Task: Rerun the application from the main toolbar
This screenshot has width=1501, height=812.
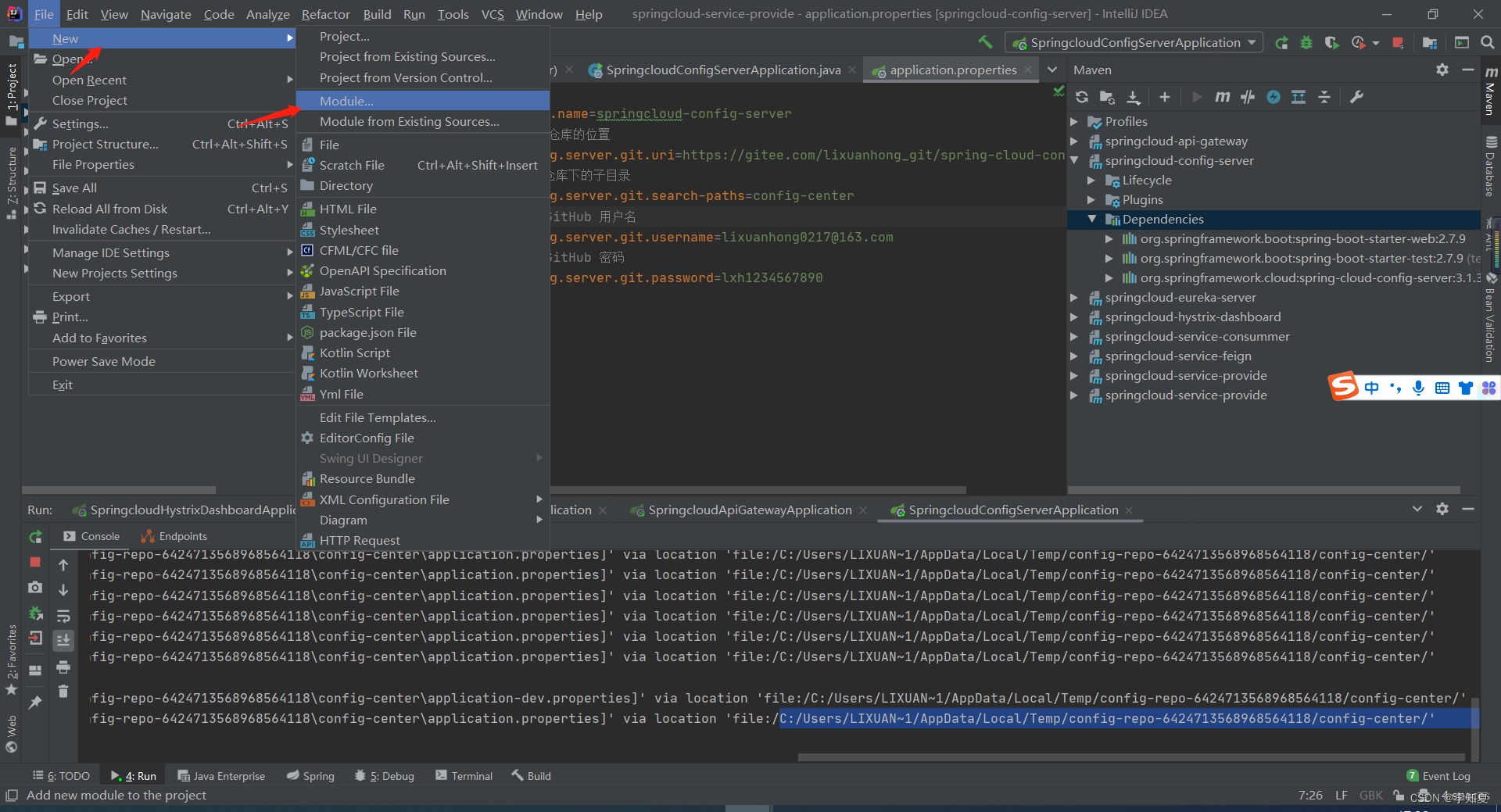Action: pyautogui.click(x=1281, y=43)
